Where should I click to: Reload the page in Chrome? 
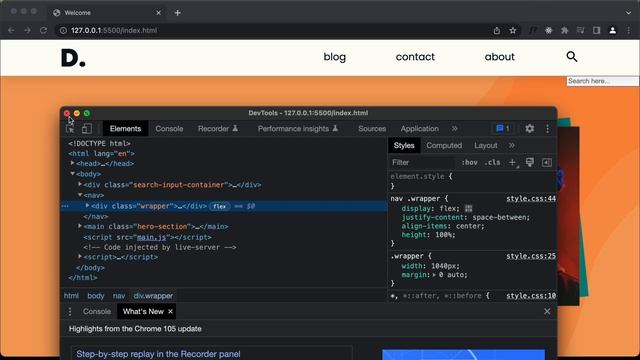tap(43, 30)
